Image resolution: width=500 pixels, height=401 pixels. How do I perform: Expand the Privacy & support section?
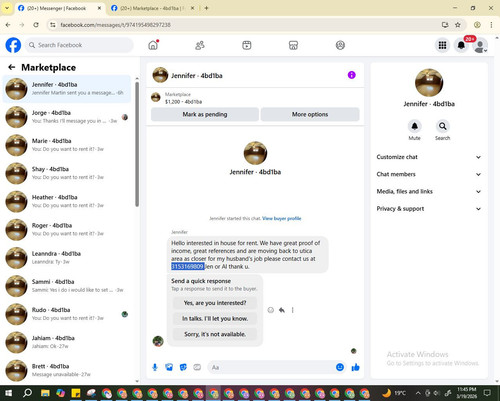click(429, 209)
